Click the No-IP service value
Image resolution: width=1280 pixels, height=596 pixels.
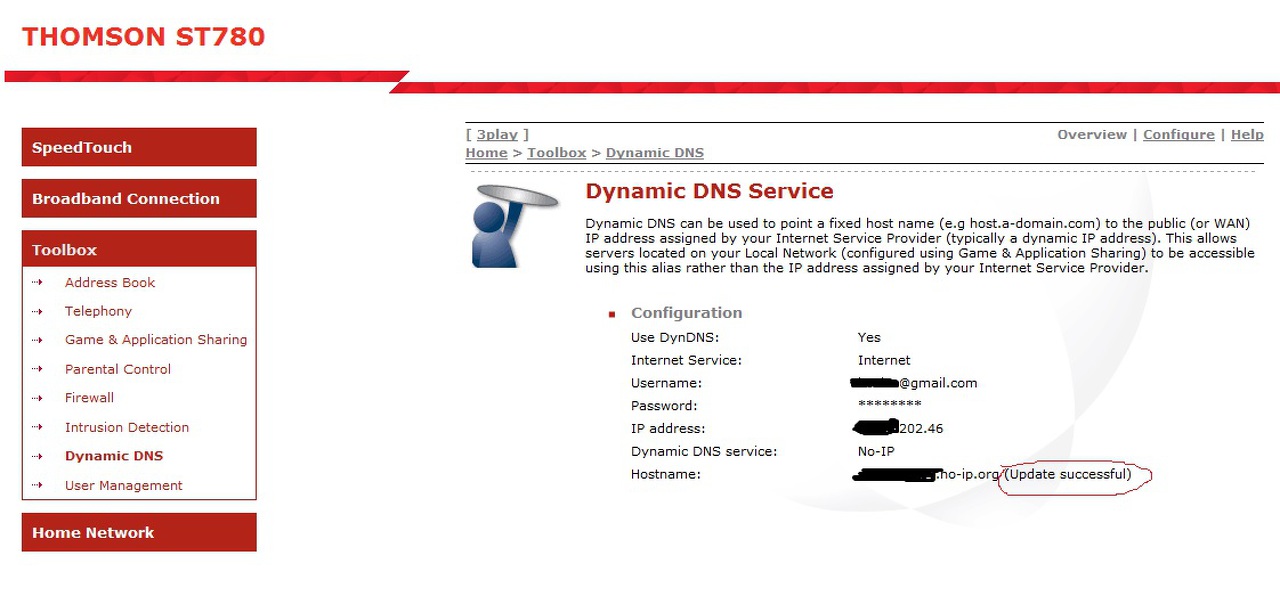876,451
